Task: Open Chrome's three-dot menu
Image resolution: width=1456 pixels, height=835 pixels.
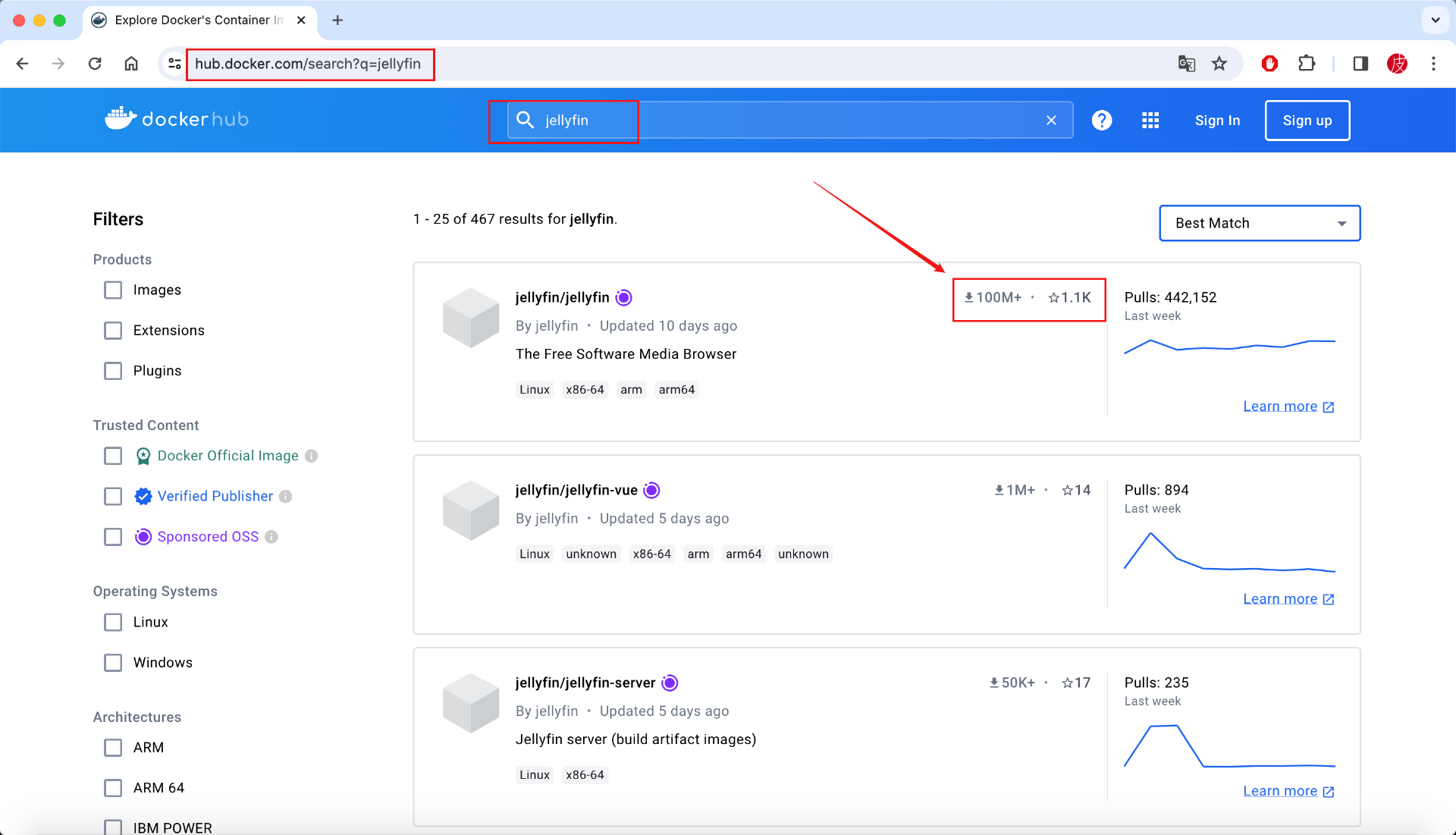Action: point(1433,64)
